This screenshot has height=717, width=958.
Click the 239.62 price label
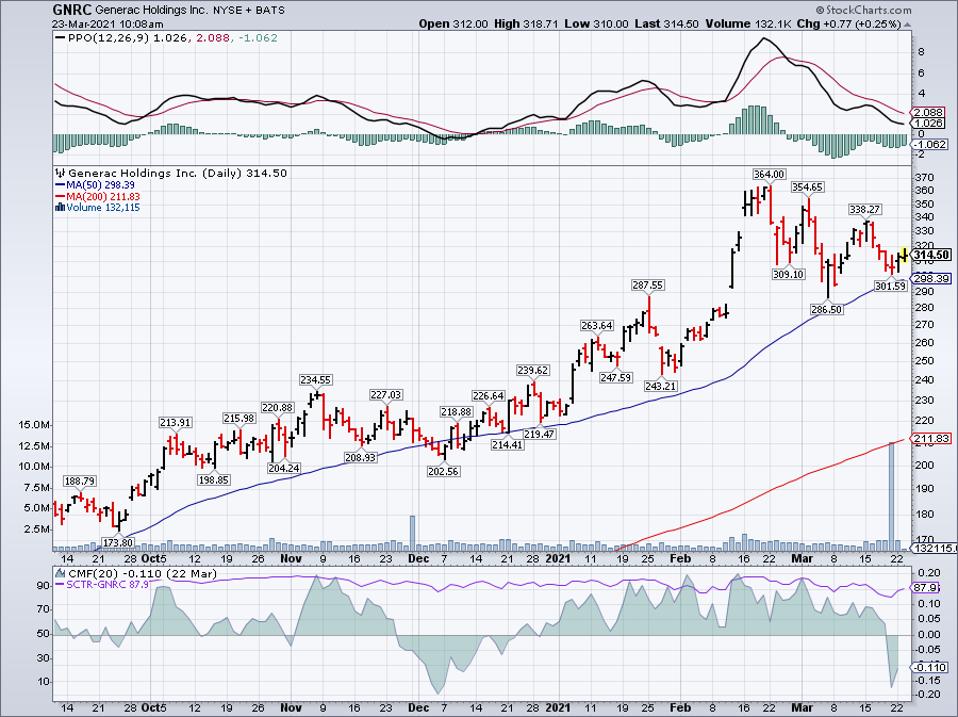pyautogui.click(x=532, y=370)
